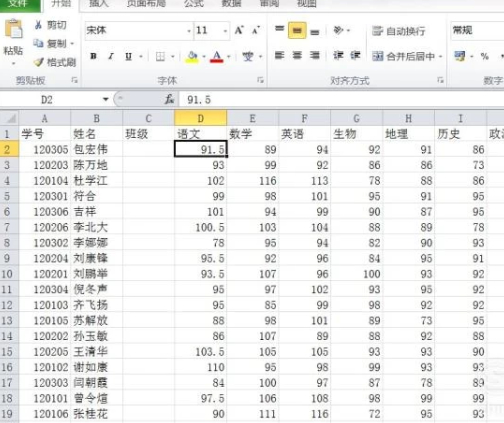The width and height of the screenshot is (504, 423).
Task: Click the percent style icon
Action: tap(485, 56)
